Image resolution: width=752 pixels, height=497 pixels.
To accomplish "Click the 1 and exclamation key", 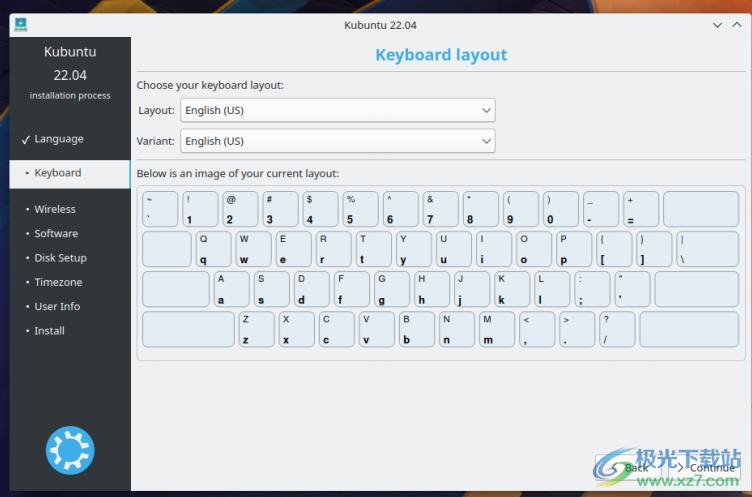I will click(200, 209).
